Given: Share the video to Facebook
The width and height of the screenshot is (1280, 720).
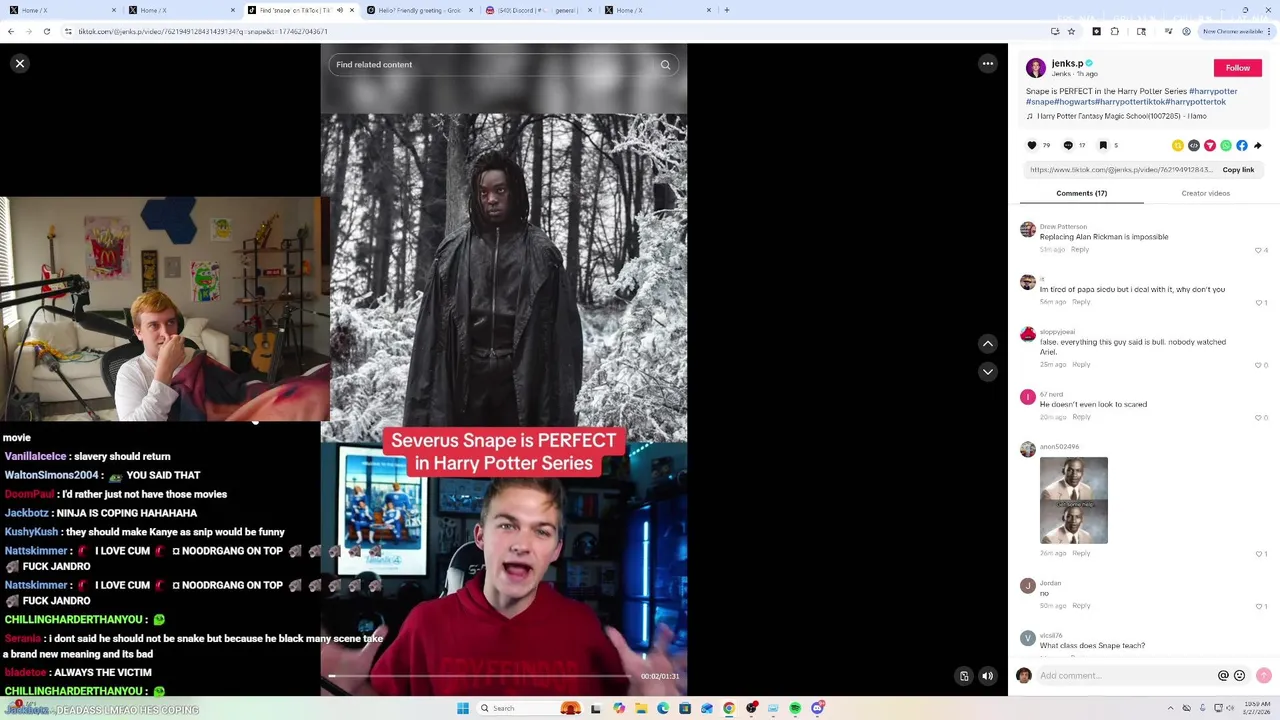Looking at the screenshot, I should [x=1242, y=146].
